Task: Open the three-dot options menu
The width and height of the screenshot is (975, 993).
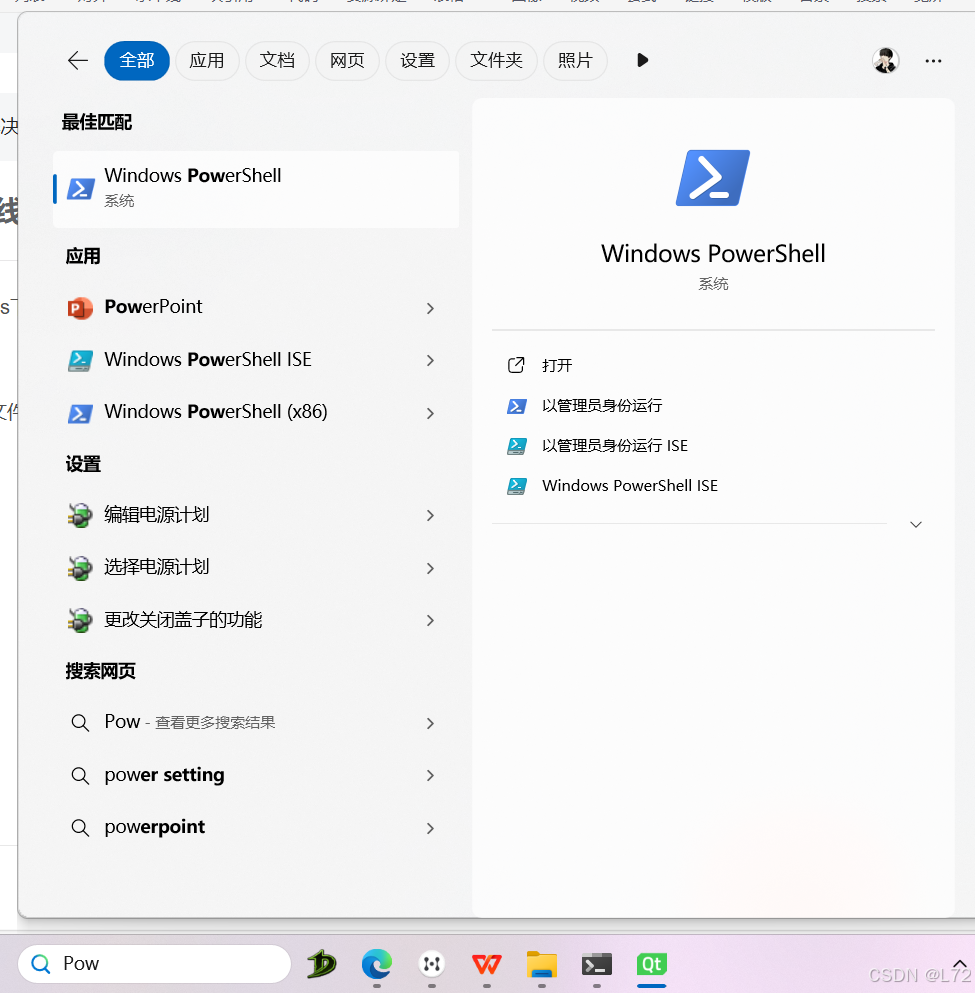Action: [x=933, y=61]
